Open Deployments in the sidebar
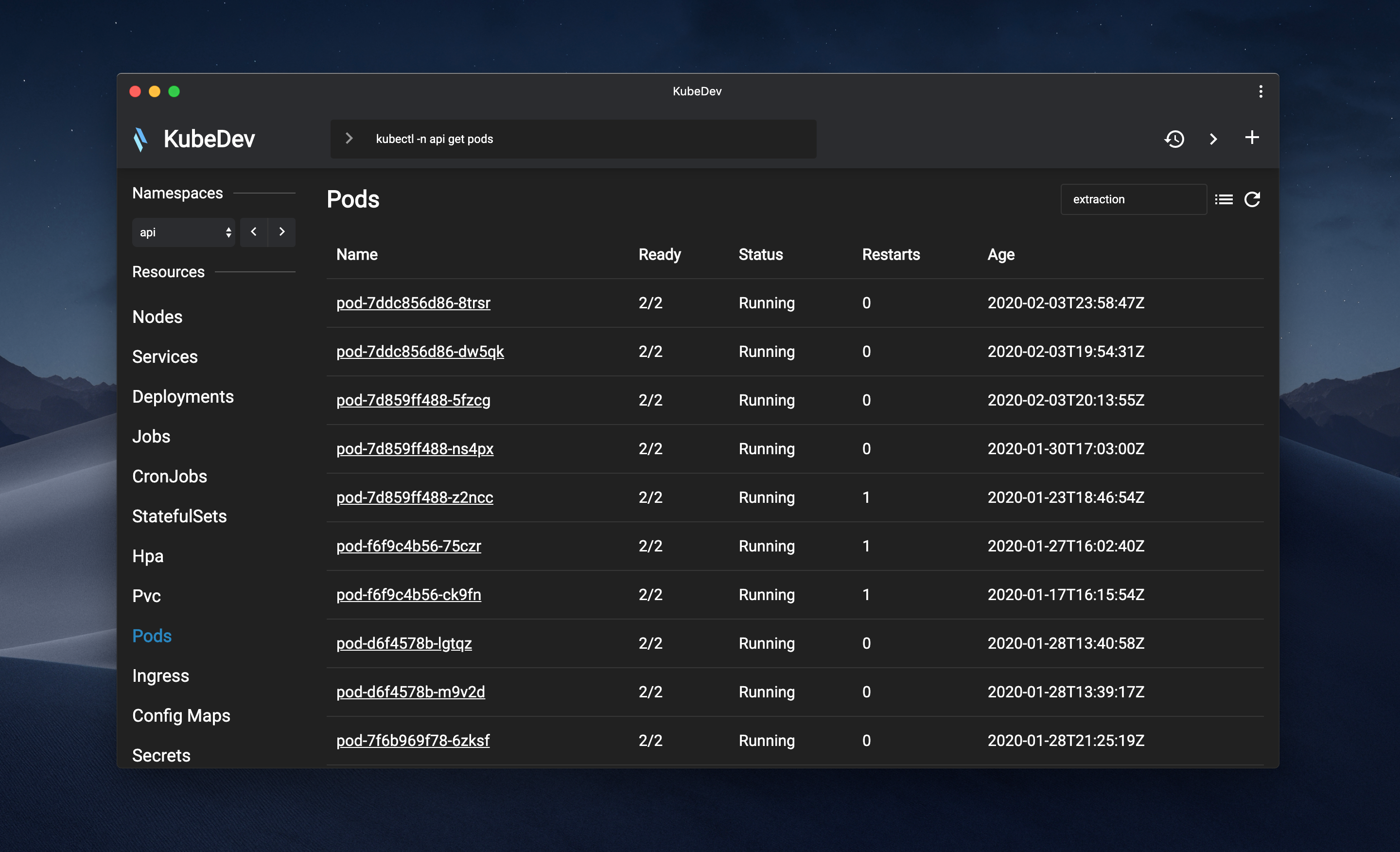This screenshot has height=852, width=1400. [x=182, y=396]
